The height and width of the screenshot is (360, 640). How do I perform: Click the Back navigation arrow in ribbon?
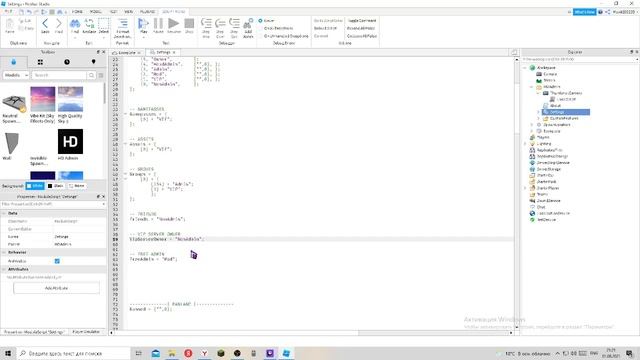pos(45,24)
